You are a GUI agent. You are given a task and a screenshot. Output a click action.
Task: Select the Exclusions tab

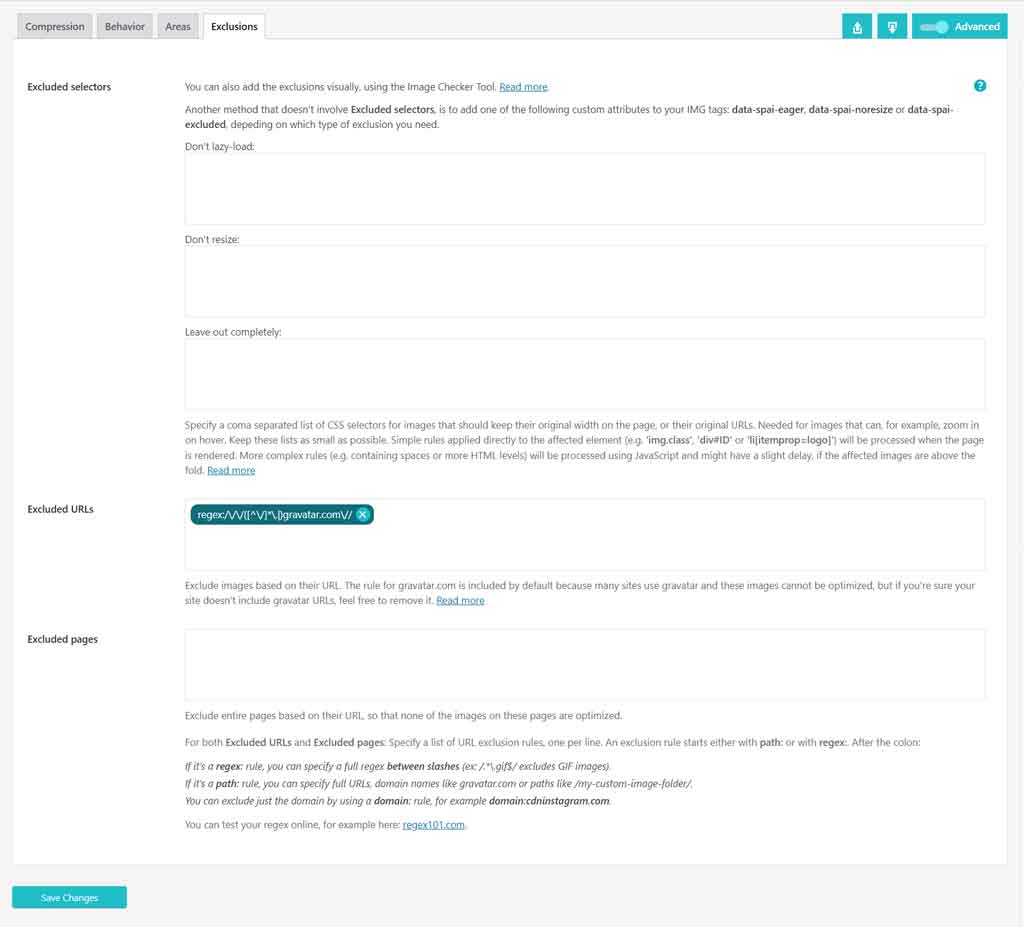click(x=234, y=27)
